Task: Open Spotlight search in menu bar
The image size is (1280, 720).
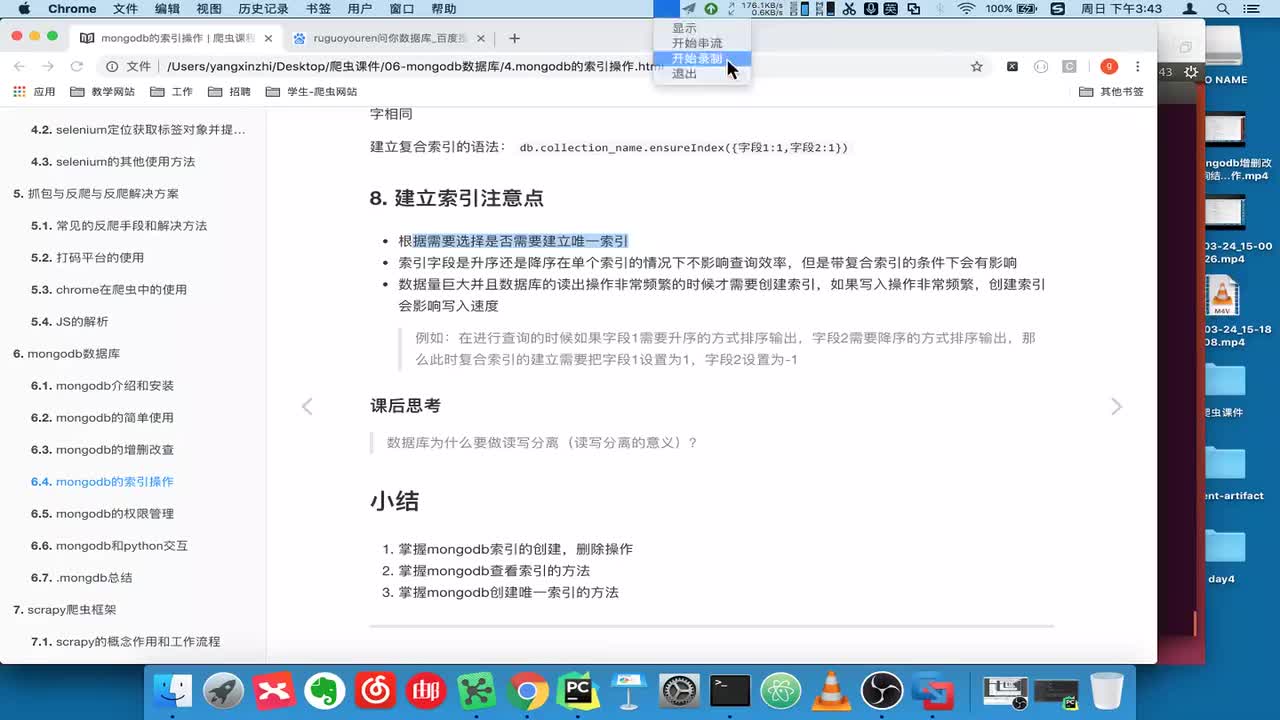Action: coord(1223,9)
